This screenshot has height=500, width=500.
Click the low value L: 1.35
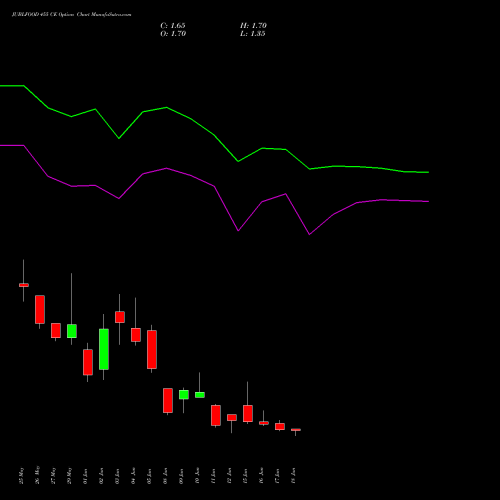[253, 34]
